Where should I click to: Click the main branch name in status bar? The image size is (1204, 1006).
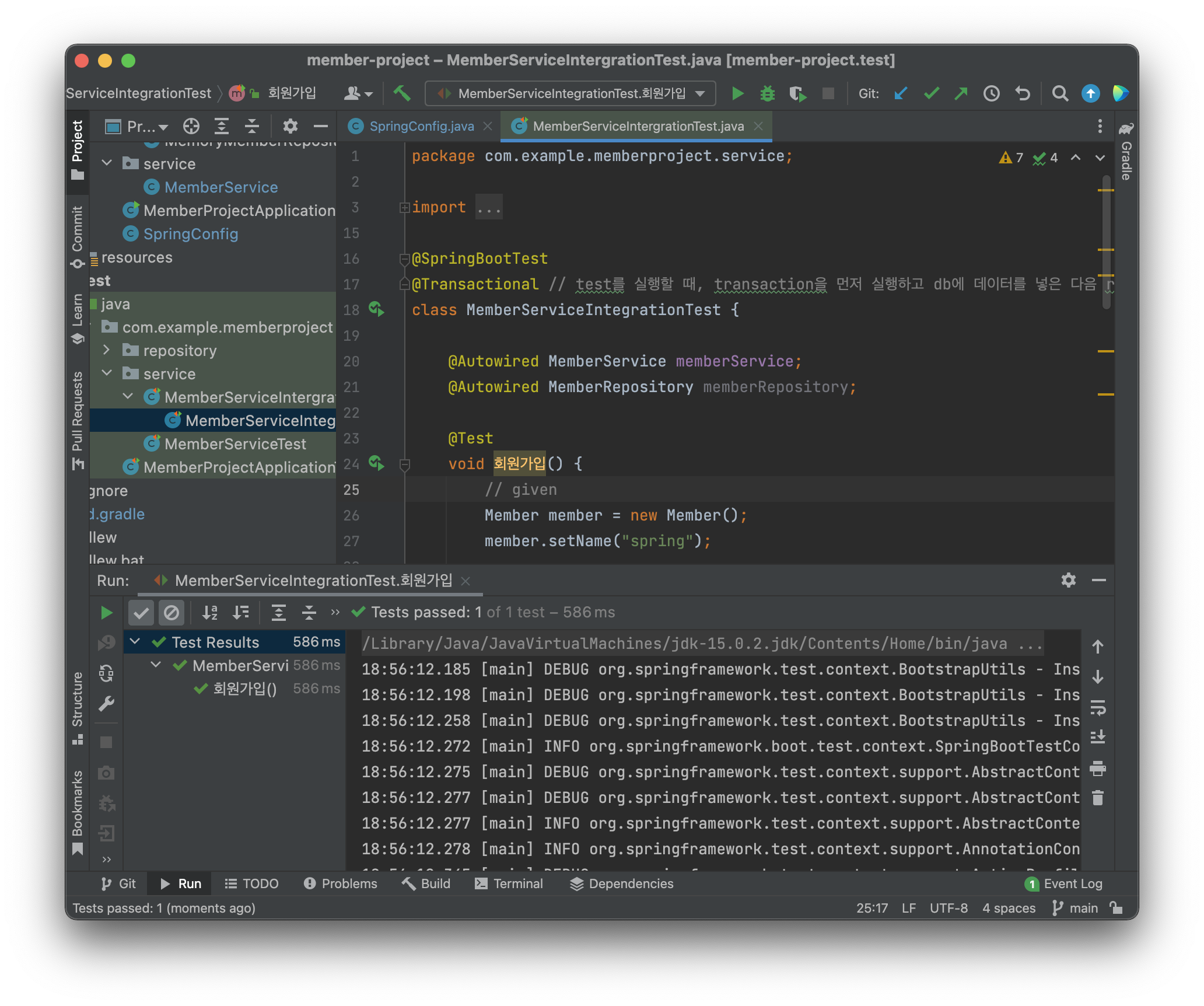[x=1083, y=908]
